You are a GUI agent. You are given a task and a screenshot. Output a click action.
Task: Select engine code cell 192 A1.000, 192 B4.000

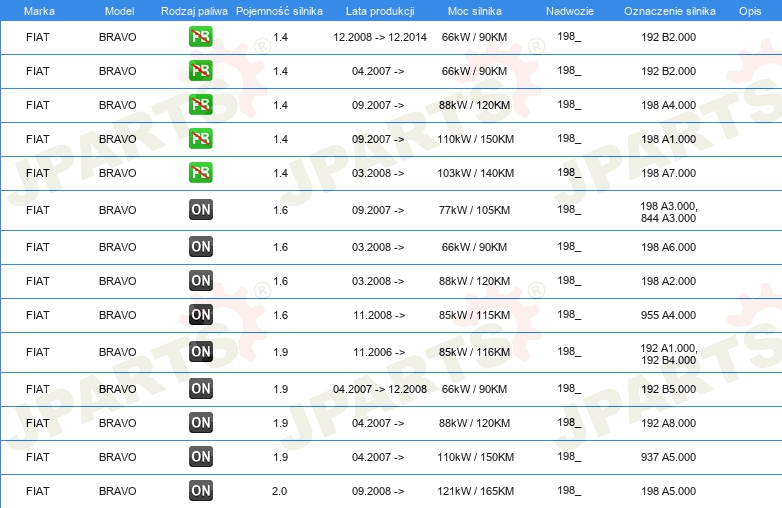click(x=669, y=354)
